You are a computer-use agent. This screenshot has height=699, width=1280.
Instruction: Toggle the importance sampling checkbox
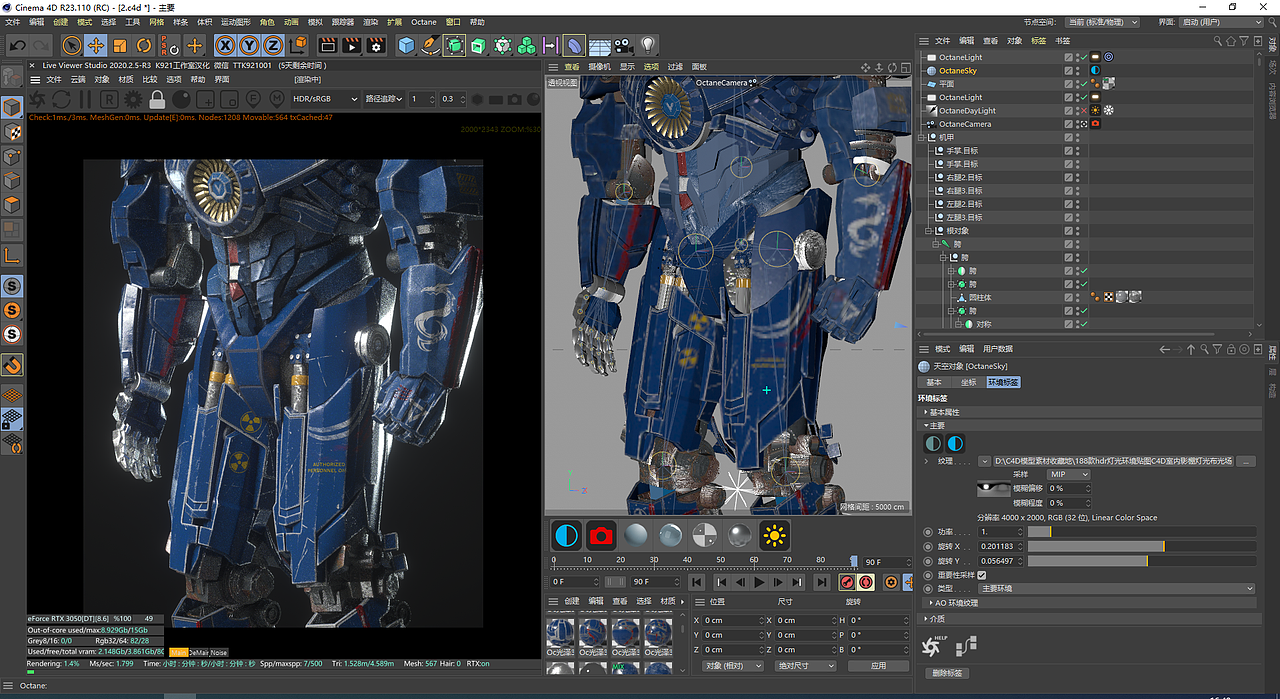[x=981, y=575]
